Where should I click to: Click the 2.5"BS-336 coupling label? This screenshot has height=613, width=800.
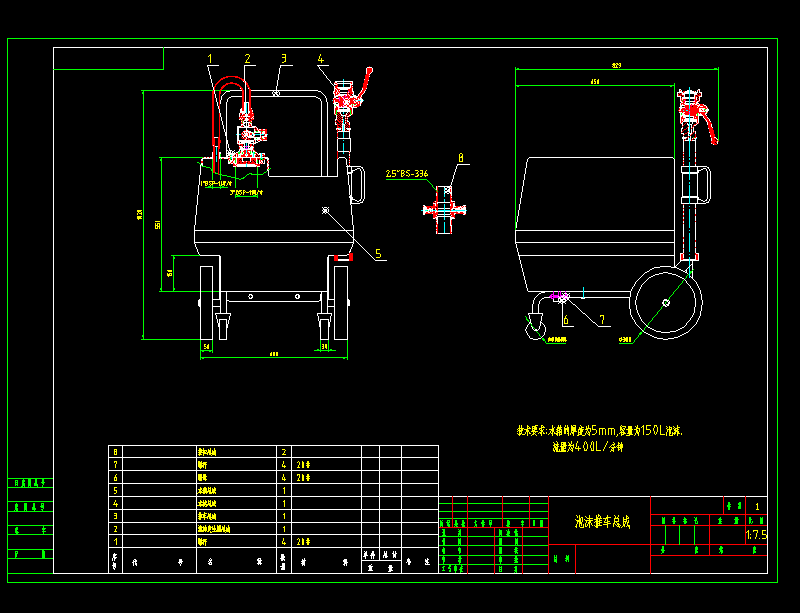(x=406, y=173)
